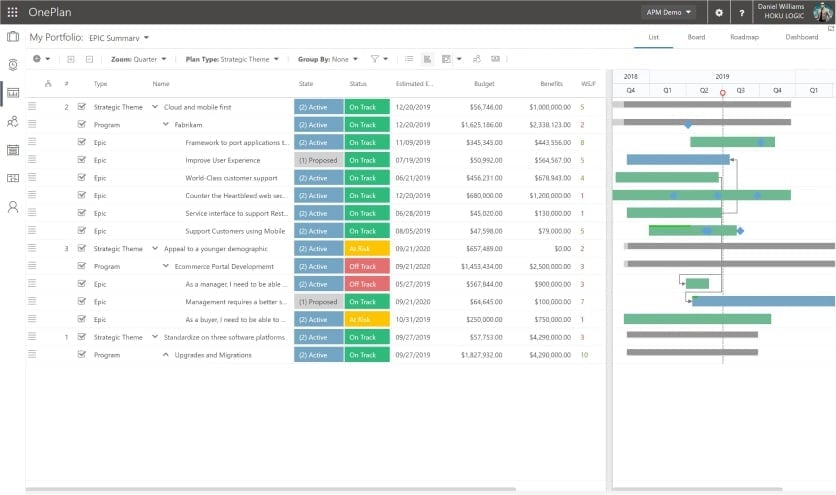Open the user sidebar icon
The height and width of the screenshot is (495, 836).
(x=13, y=207)
